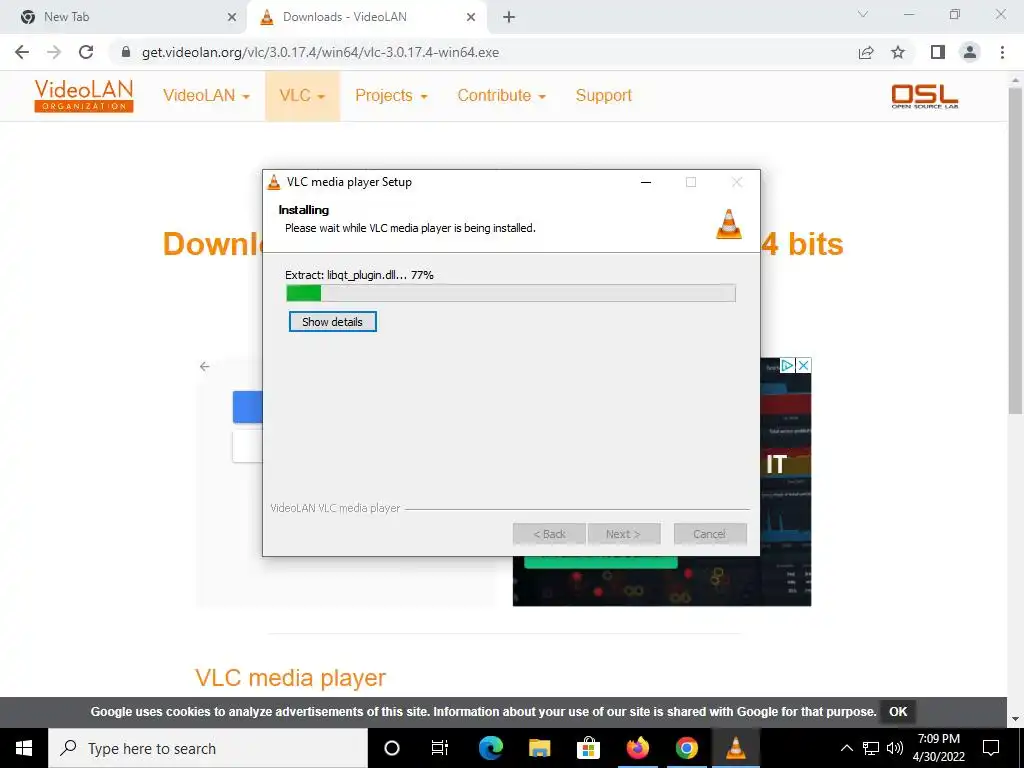Reload the VideoLAN download page

pos(86,52)
